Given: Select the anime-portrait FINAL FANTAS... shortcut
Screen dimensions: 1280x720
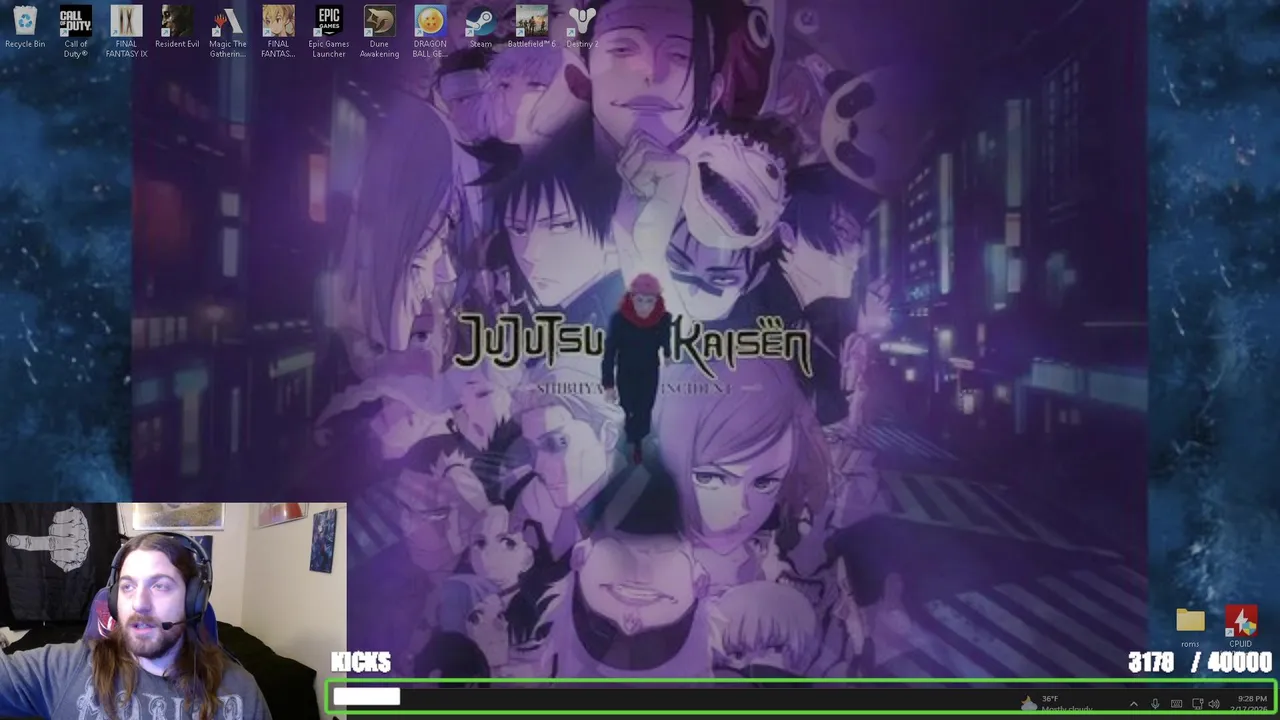Looking at the screenshot, I should click(x=278, y=32).
